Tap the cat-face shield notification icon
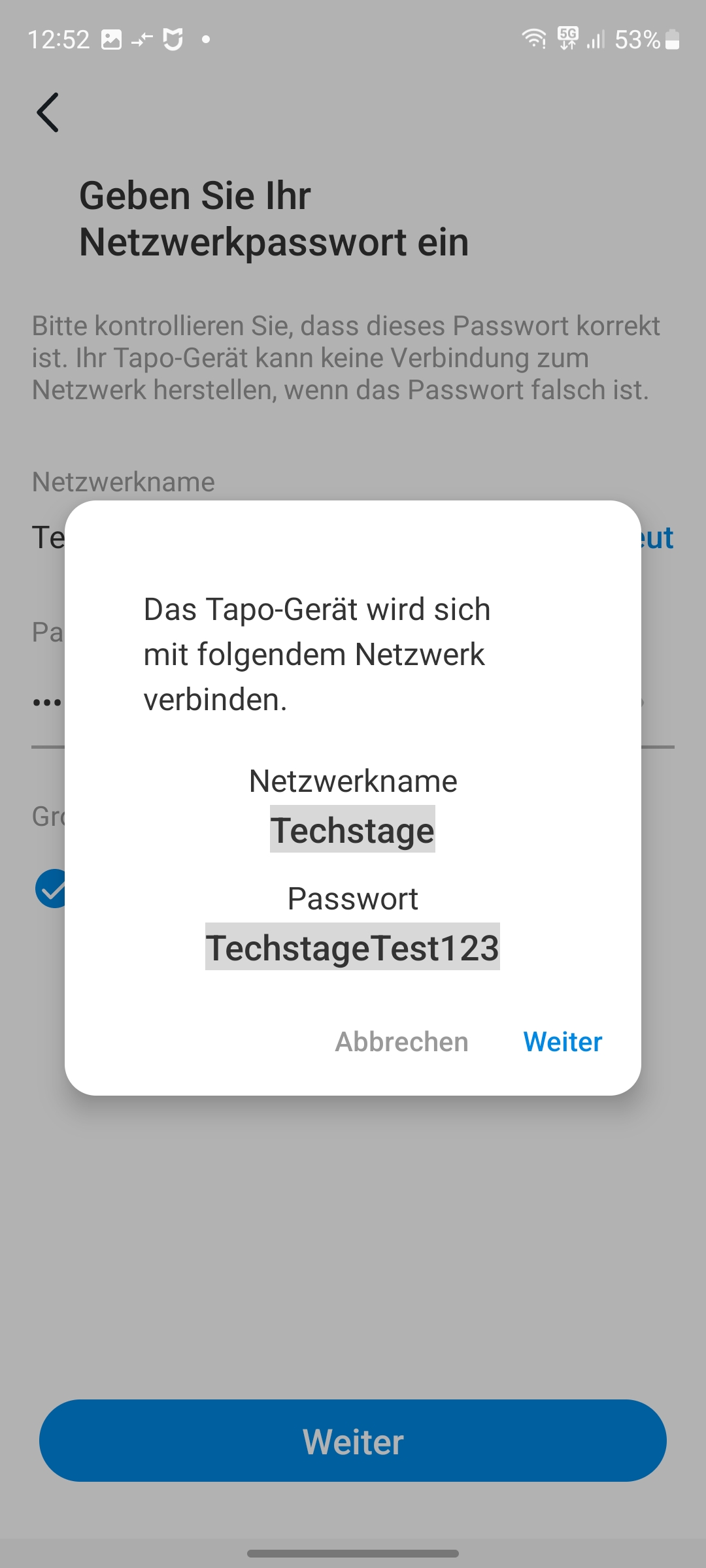706x1568 pixels. tap(173, 40)
